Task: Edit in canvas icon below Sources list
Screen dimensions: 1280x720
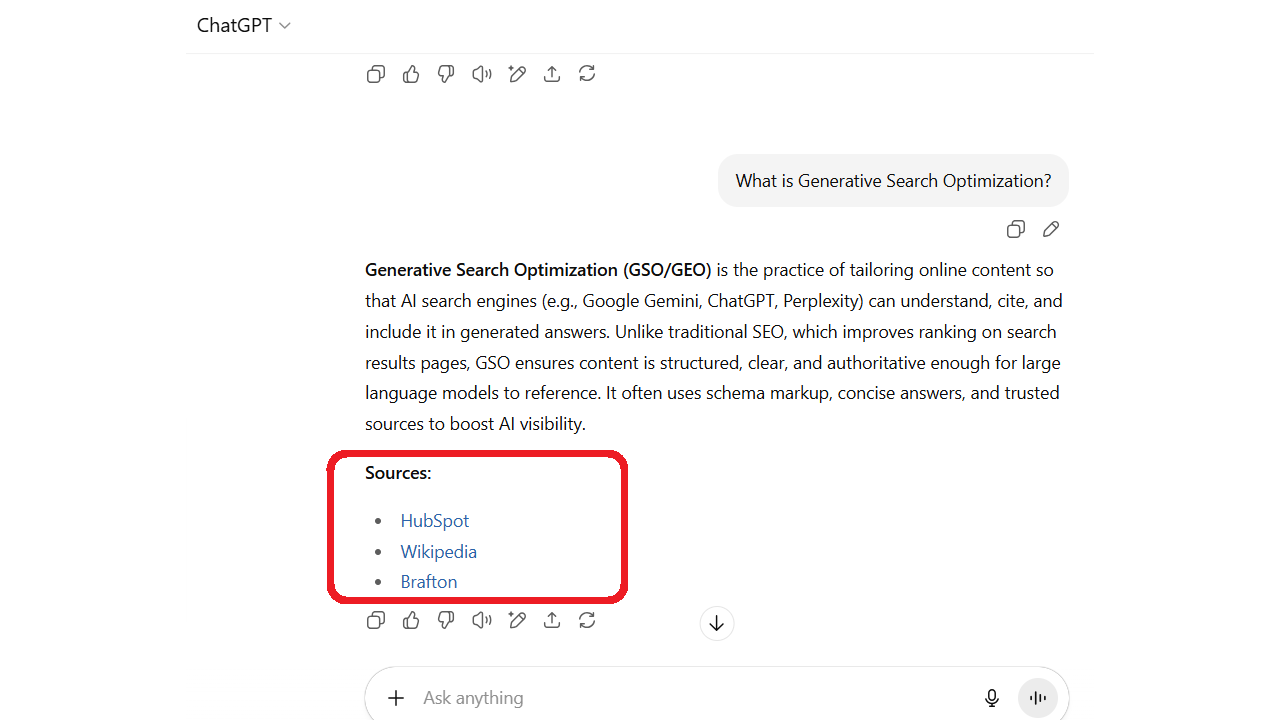Action: [517, 621]
